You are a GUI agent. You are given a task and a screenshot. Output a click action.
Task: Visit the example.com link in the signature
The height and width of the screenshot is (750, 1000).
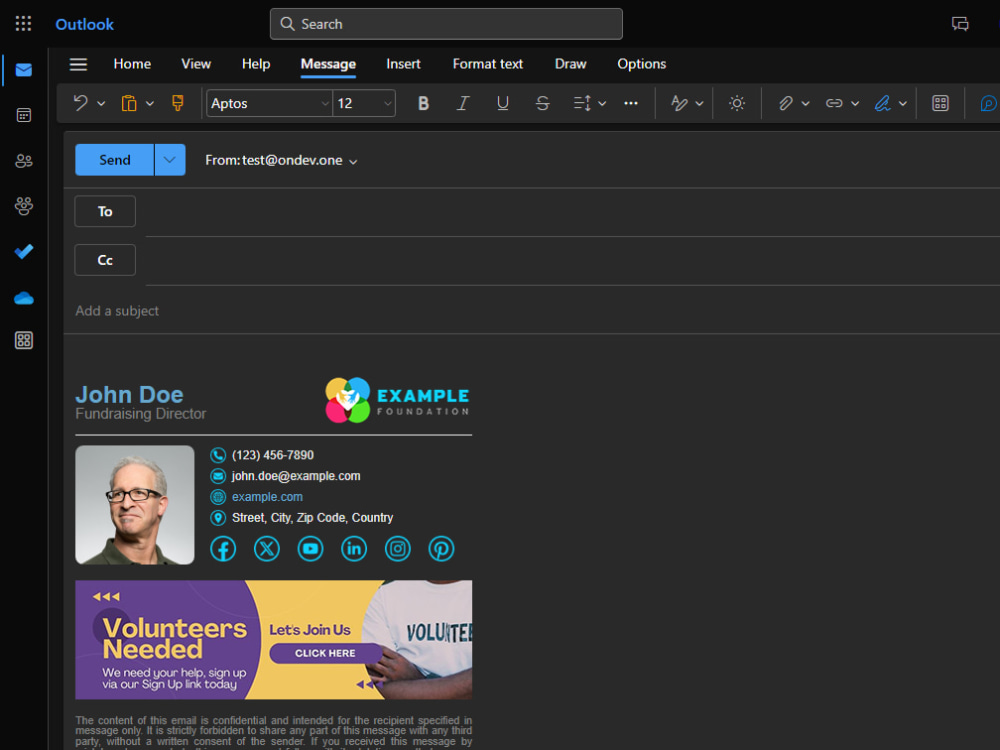coord(267,496)
